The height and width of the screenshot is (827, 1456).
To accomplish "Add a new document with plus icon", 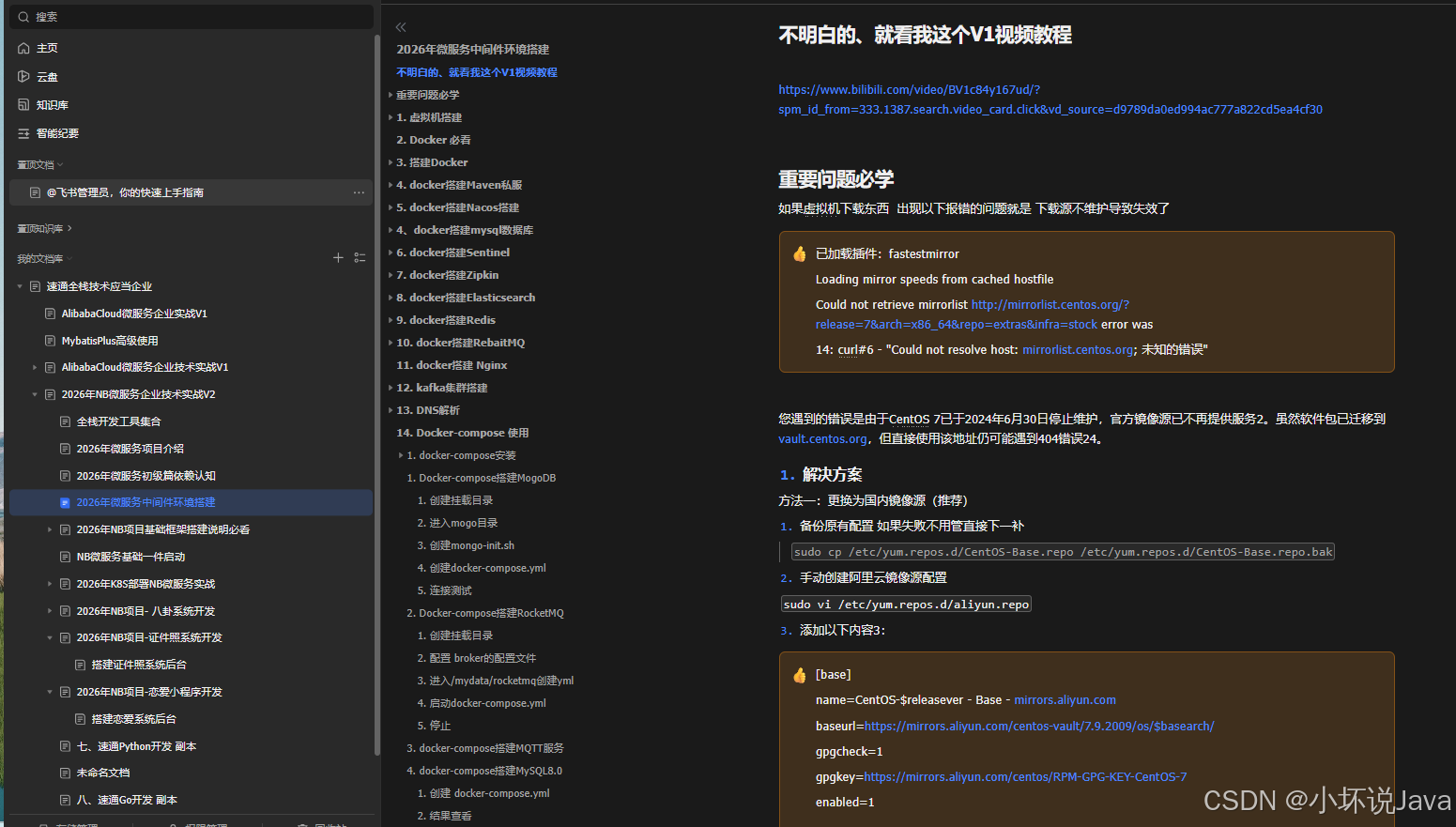I will pos(338,257).
